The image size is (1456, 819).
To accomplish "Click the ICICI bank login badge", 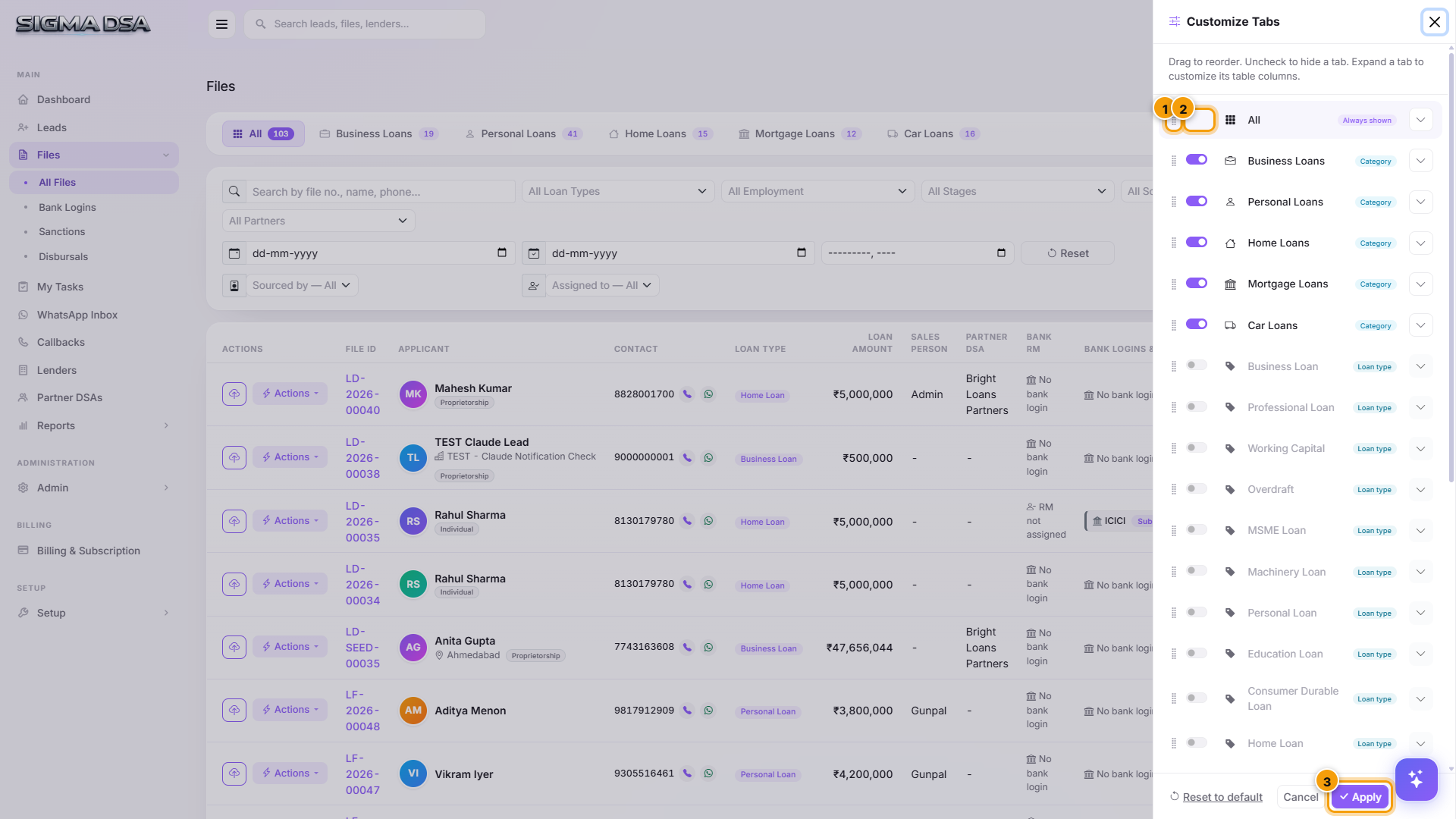I will 1119,521.
